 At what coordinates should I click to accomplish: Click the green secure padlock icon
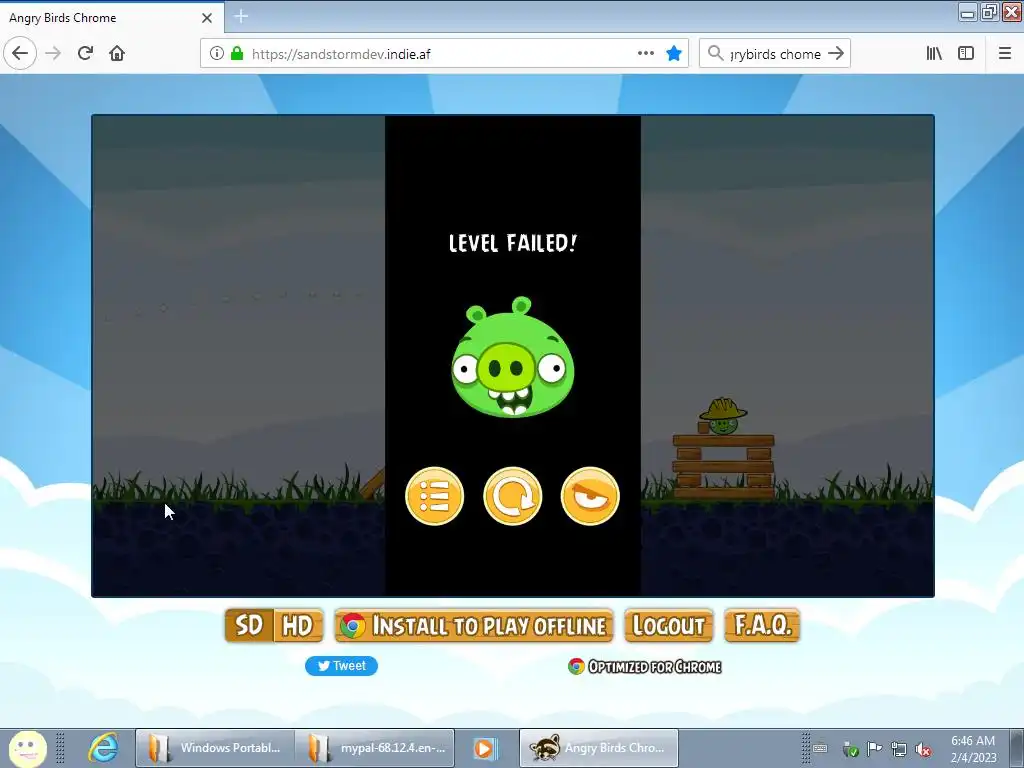(x=237, y=54)
